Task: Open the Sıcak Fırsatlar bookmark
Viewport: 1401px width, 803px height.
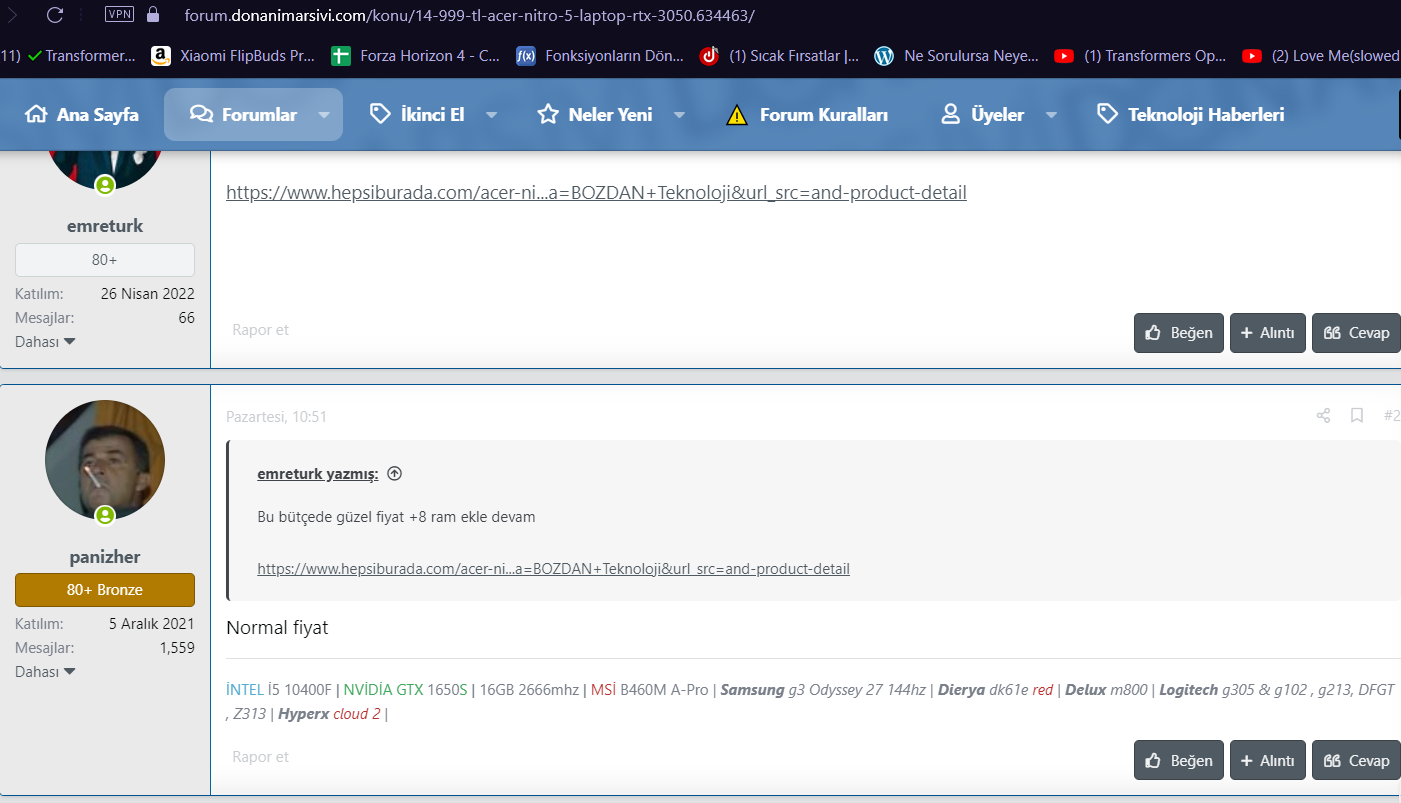Action: pos(779,56)
